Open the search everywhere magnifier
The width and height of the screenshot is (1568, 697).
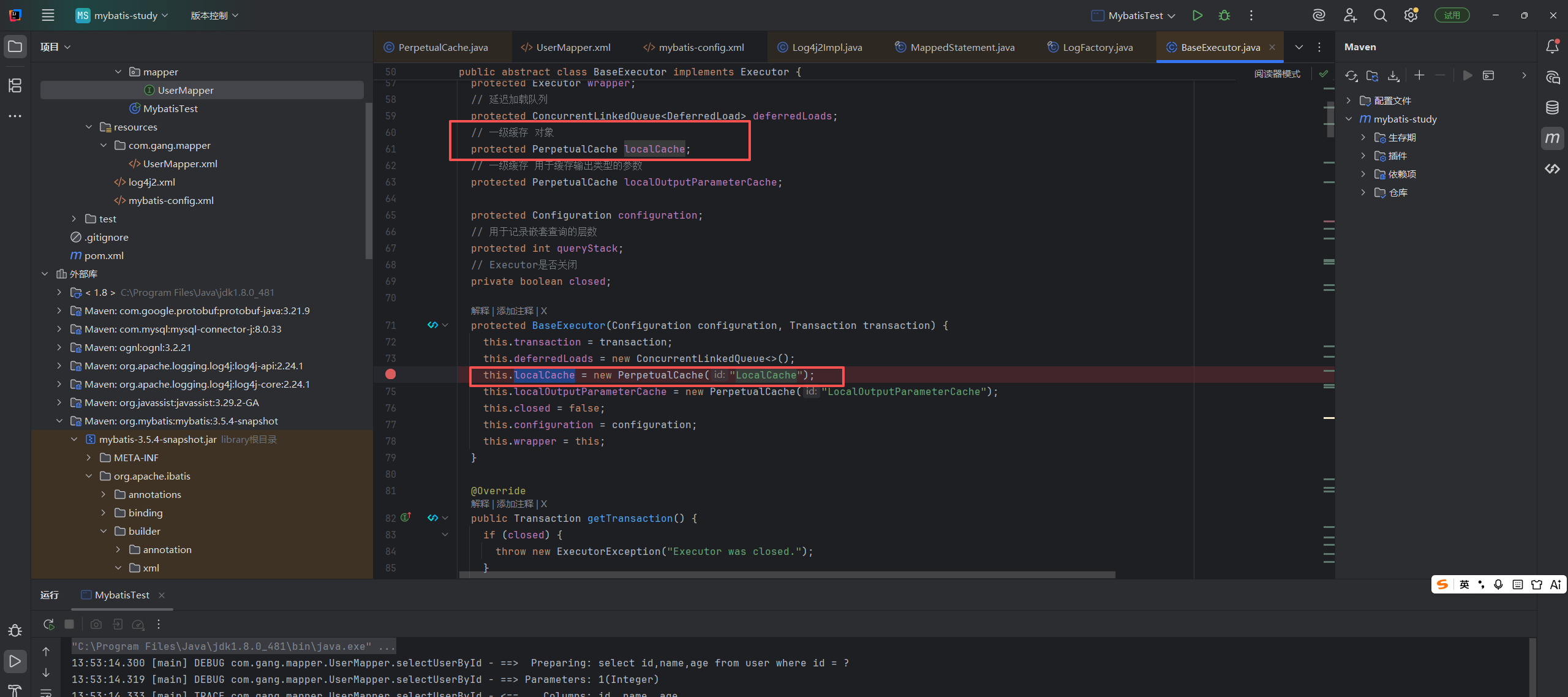pos(1379,15)
